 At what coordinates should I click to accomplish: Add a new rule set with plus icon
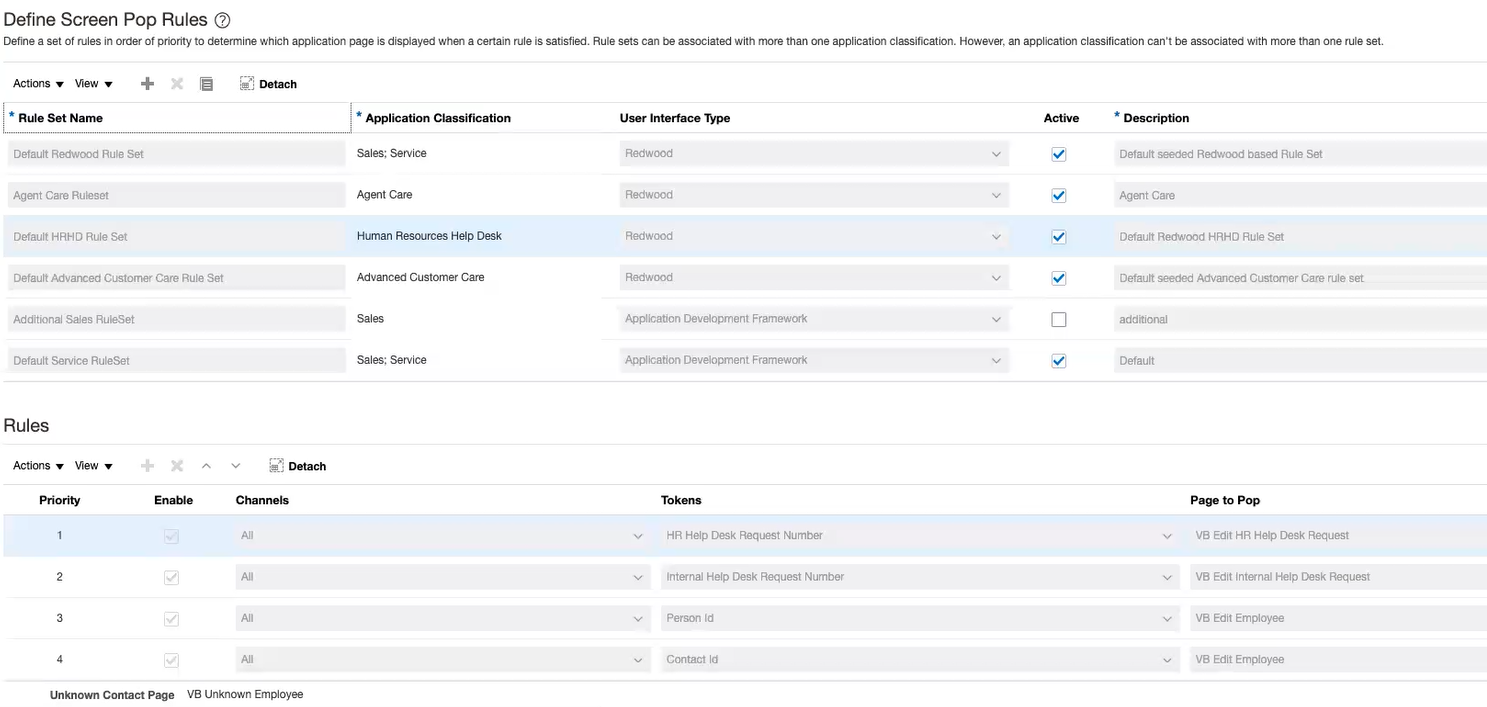coord(147,84)
